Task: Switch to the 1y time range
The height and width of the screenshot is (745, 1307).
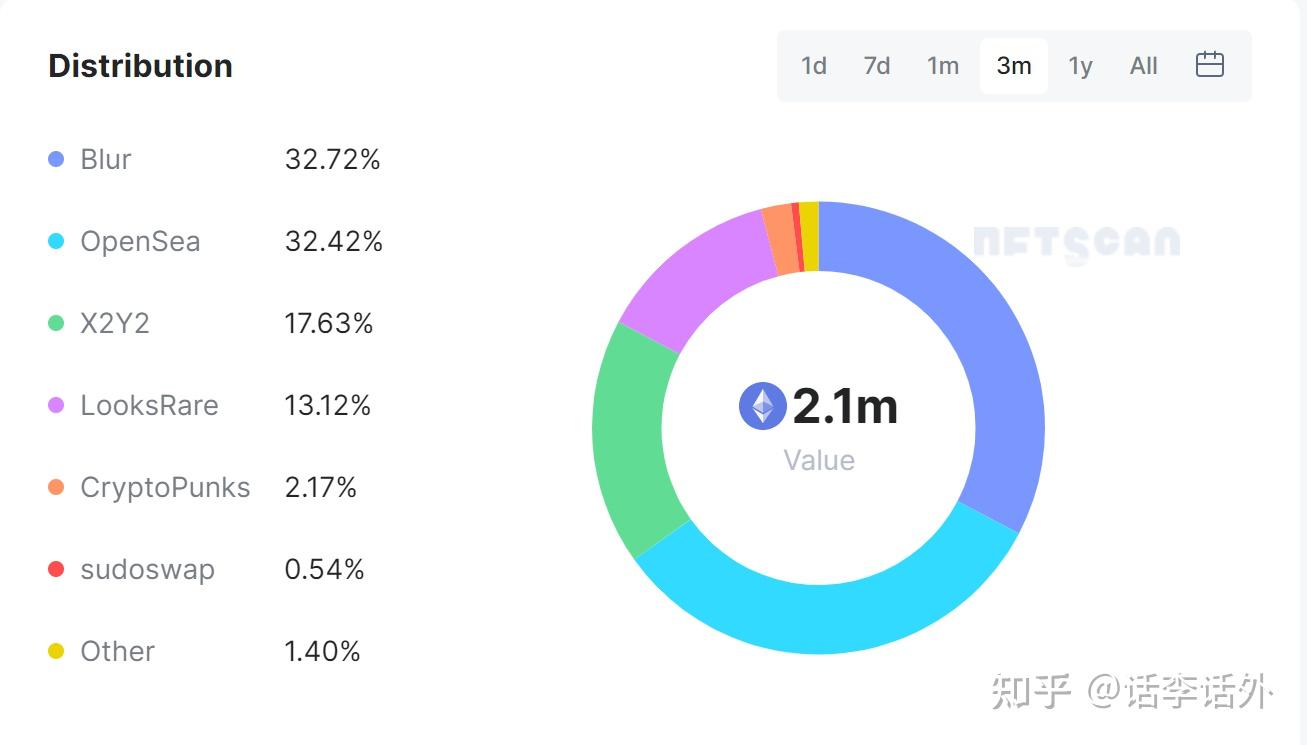Action: click(1080, 66)
